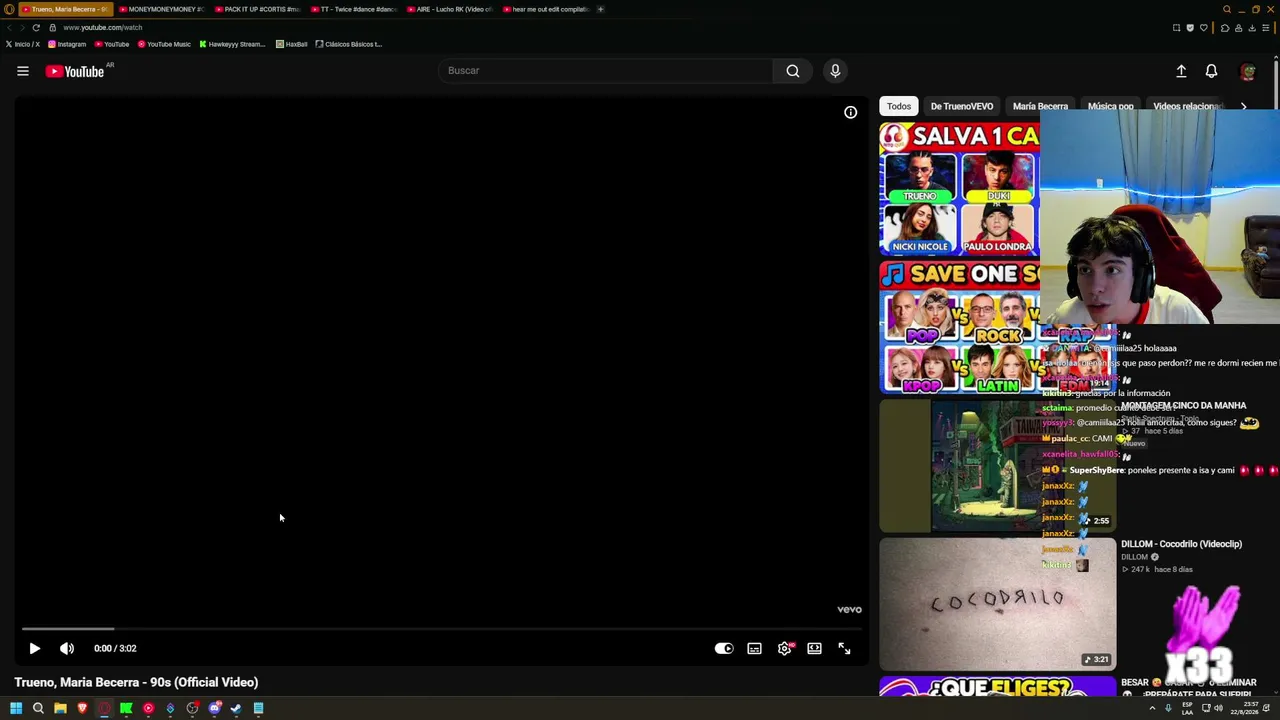The width and height of the screenshot is (1280, 720).
Task: Open the Instagram bookmark
Action: tap(67, 44)
